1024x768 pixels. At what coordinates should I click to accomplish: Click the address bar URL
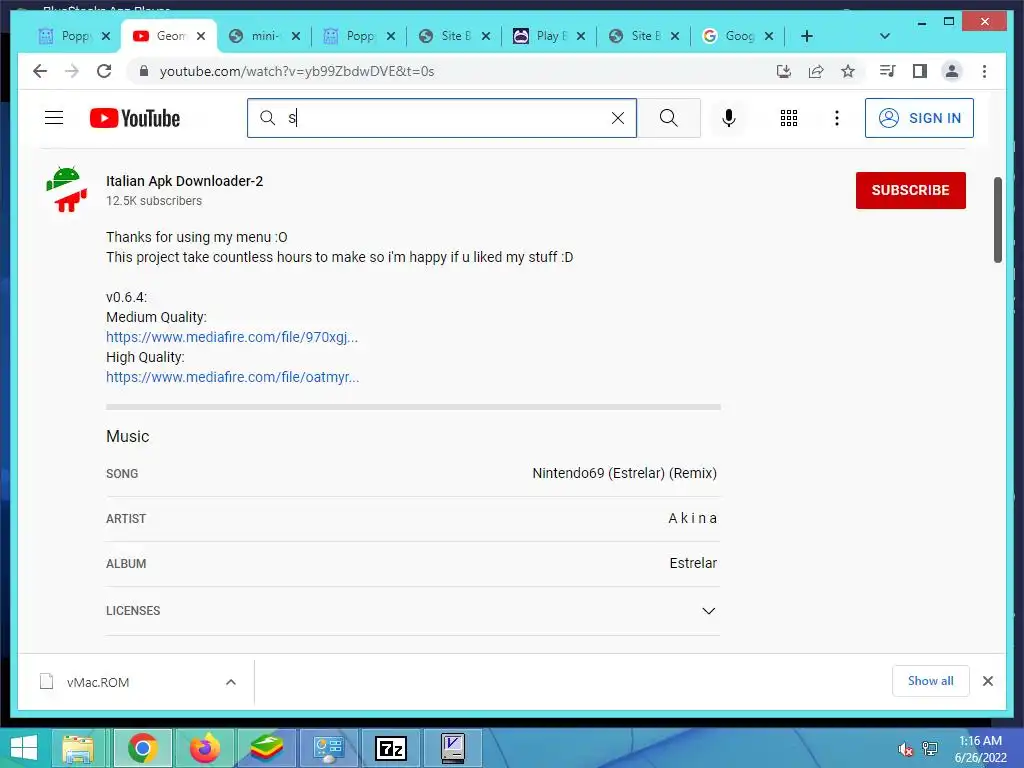coord(297,71)
